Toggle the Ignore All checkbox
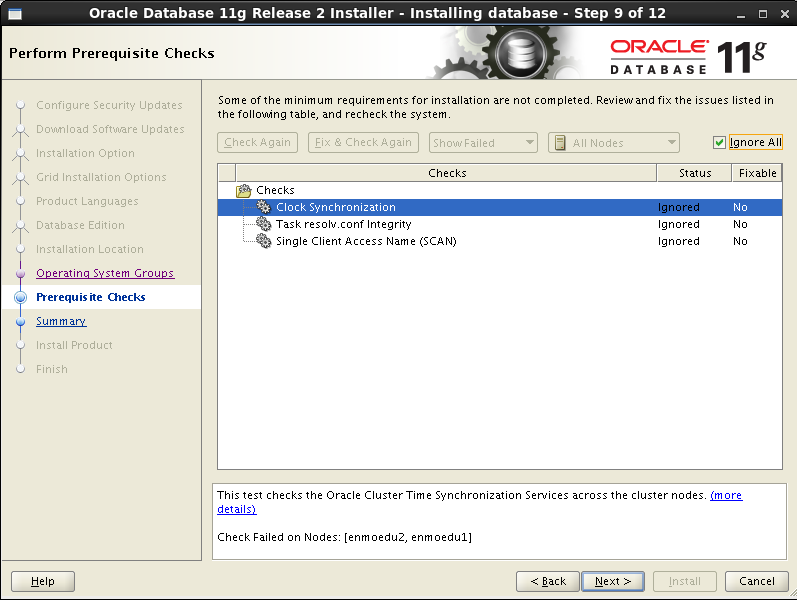The height and width of the screenshot is (600, 797). [x=719, y=143]
